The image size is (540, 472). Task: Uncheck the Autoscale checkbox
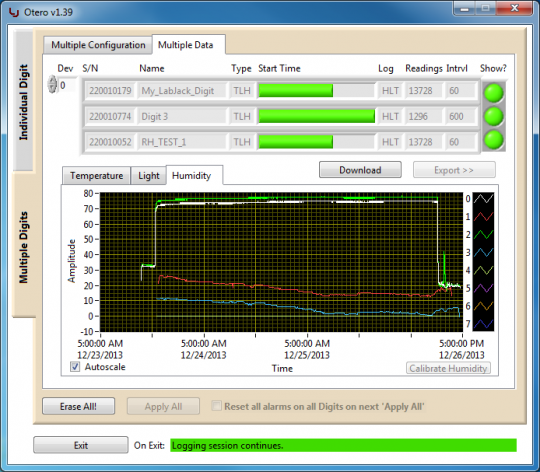tap(75, 367)
